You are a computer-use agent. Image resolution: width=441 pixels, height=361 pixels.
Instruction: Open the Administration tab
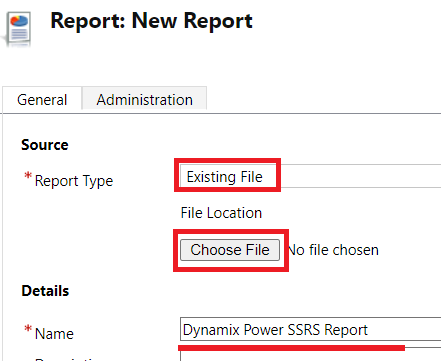point(145,99)
